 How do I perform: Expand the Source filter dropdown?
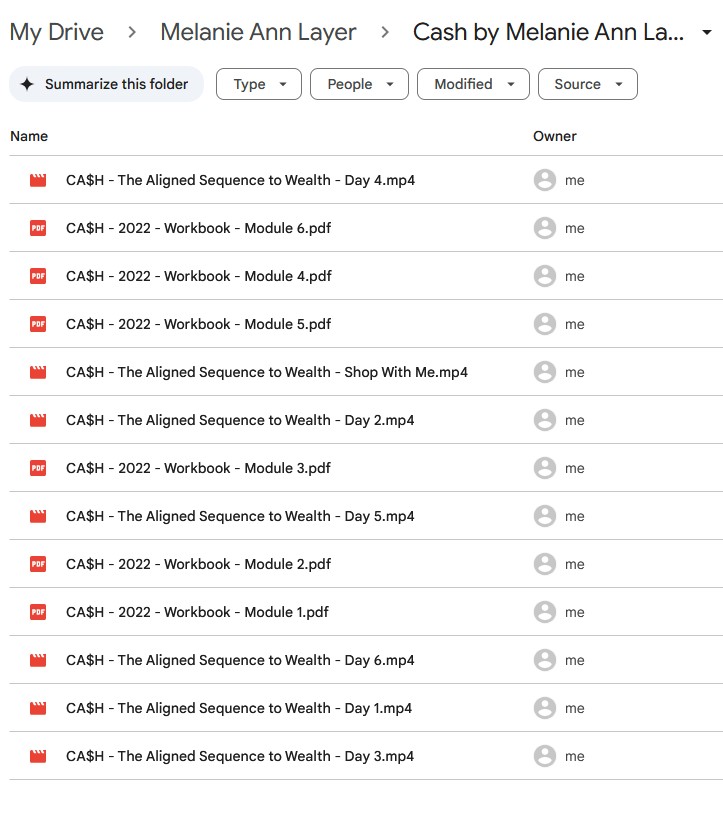(x=587, y=85)
